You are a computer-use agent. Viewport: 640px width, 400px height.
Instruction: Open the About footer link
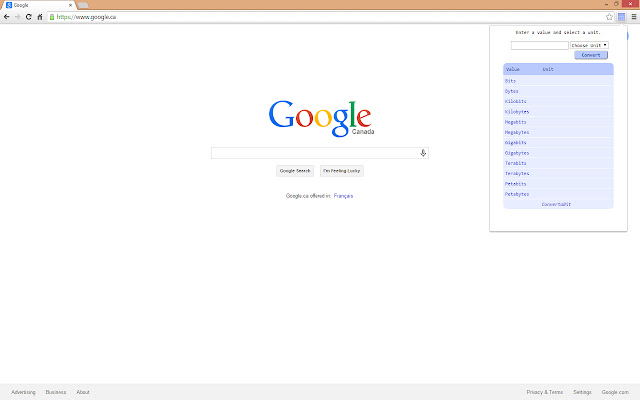pos(83,392)
